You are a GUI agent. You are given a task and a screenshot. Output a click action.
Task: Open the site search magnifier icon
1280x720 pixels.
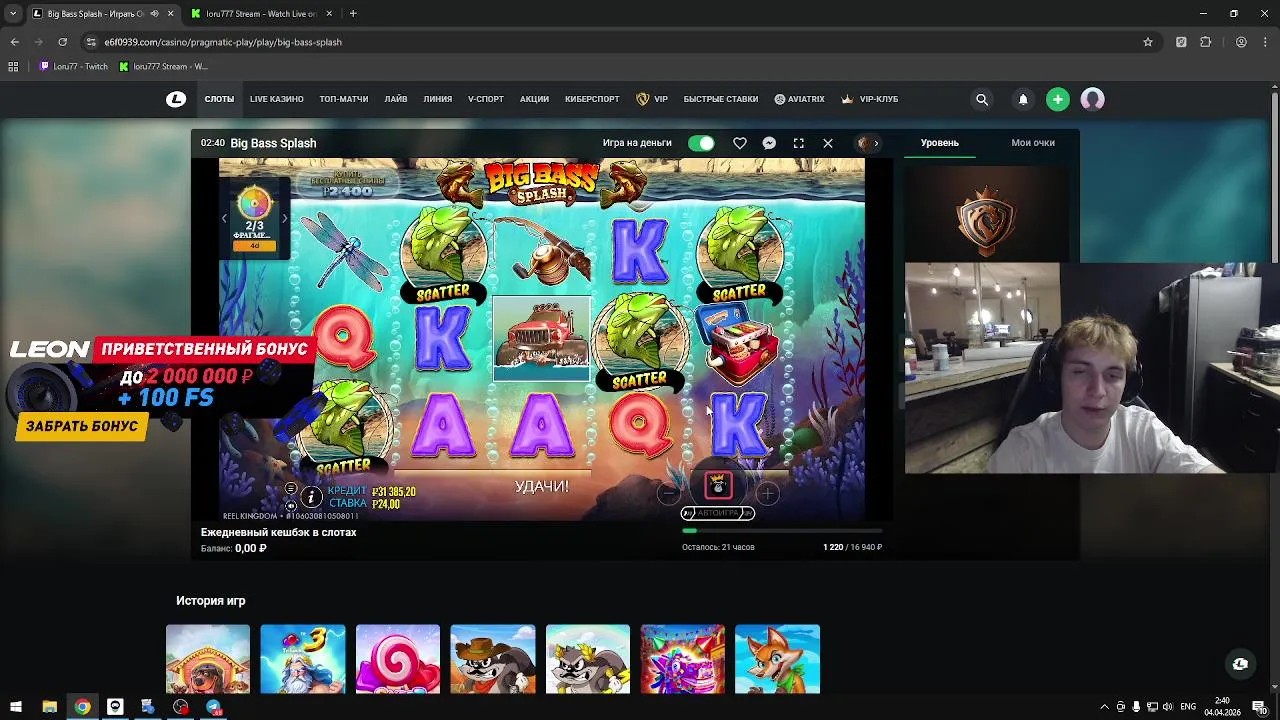tap(982, 99)
